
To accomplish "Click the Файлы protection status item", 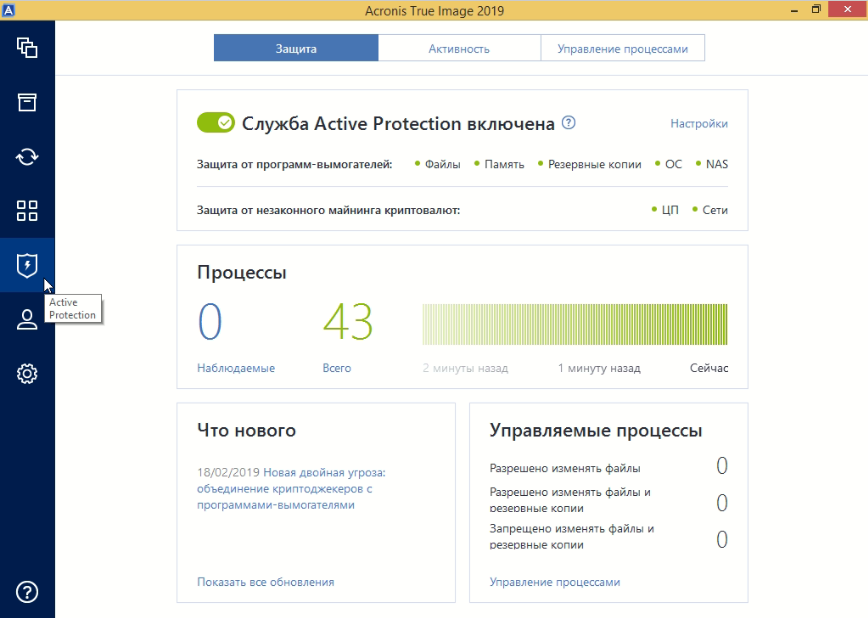I will [437, 164].
